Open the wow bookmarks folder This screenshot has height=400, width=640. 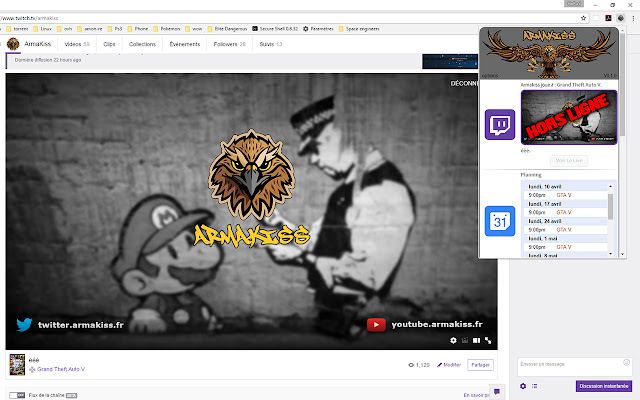coord(193,29)
